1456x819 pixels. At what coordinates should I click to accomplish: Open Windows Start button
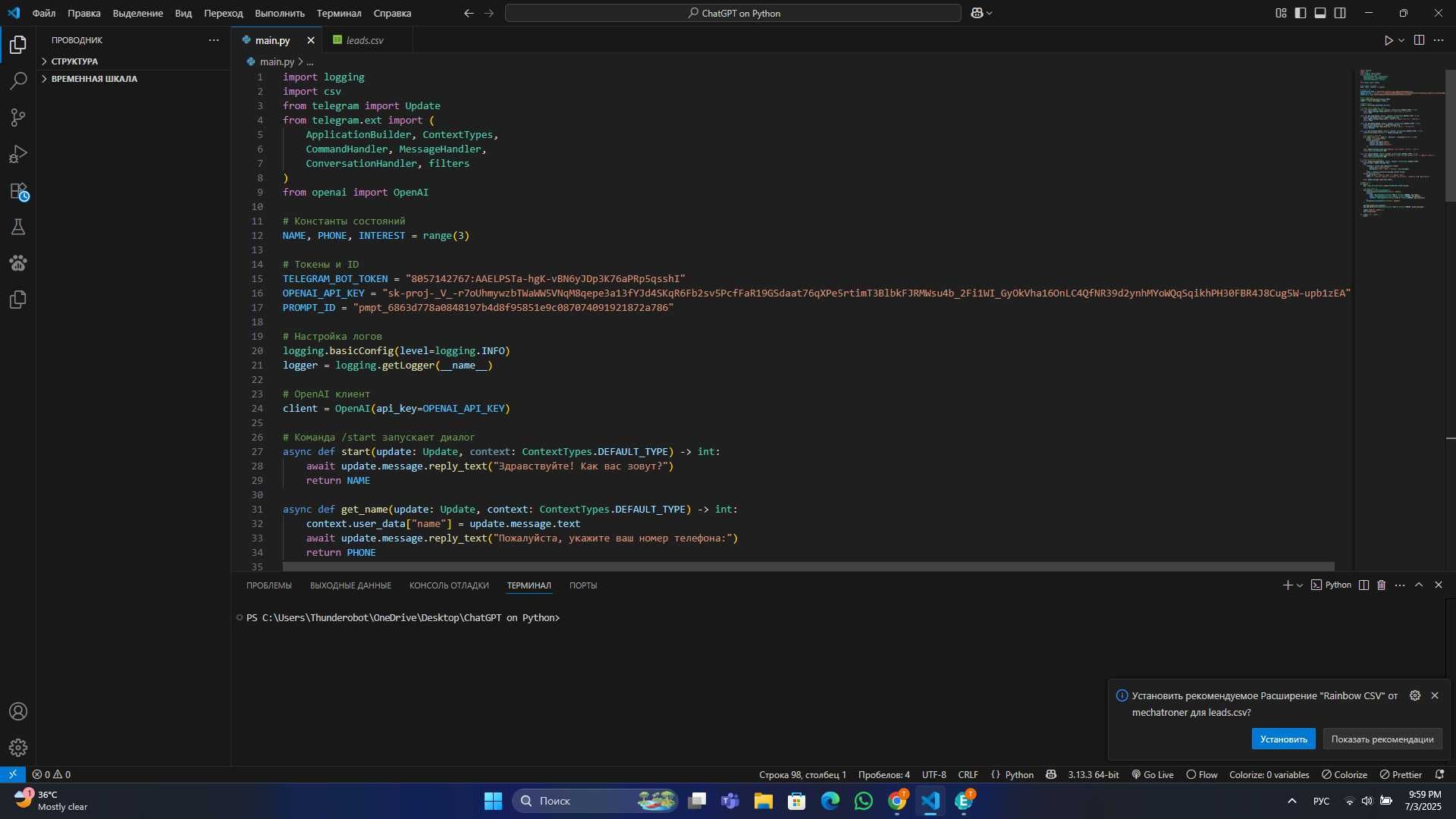click(493, 801)
